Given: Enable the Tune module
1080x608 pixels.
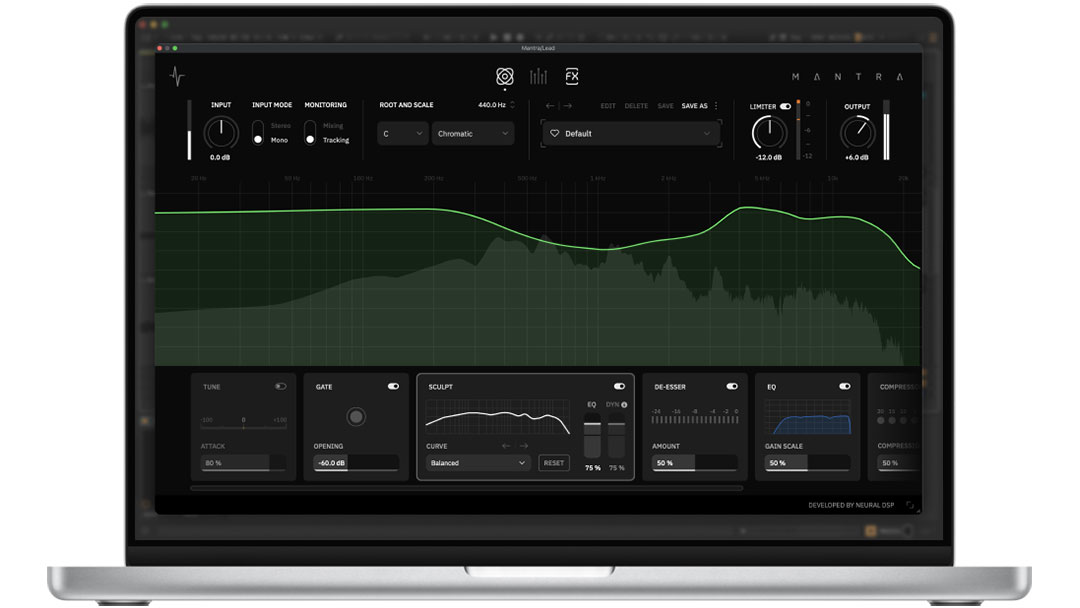Looking at the screenshot, I should click(280, 387).
